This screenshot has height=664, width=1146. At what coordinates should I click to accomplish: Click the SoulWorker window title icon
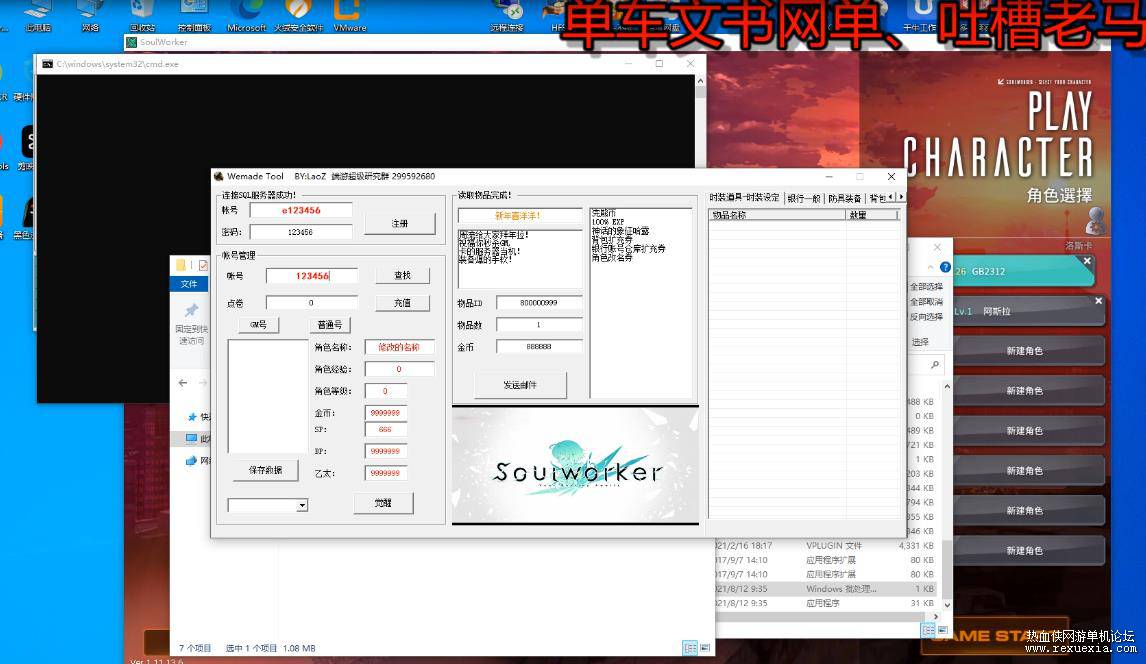pyautogui.click(x=132, y=42)
